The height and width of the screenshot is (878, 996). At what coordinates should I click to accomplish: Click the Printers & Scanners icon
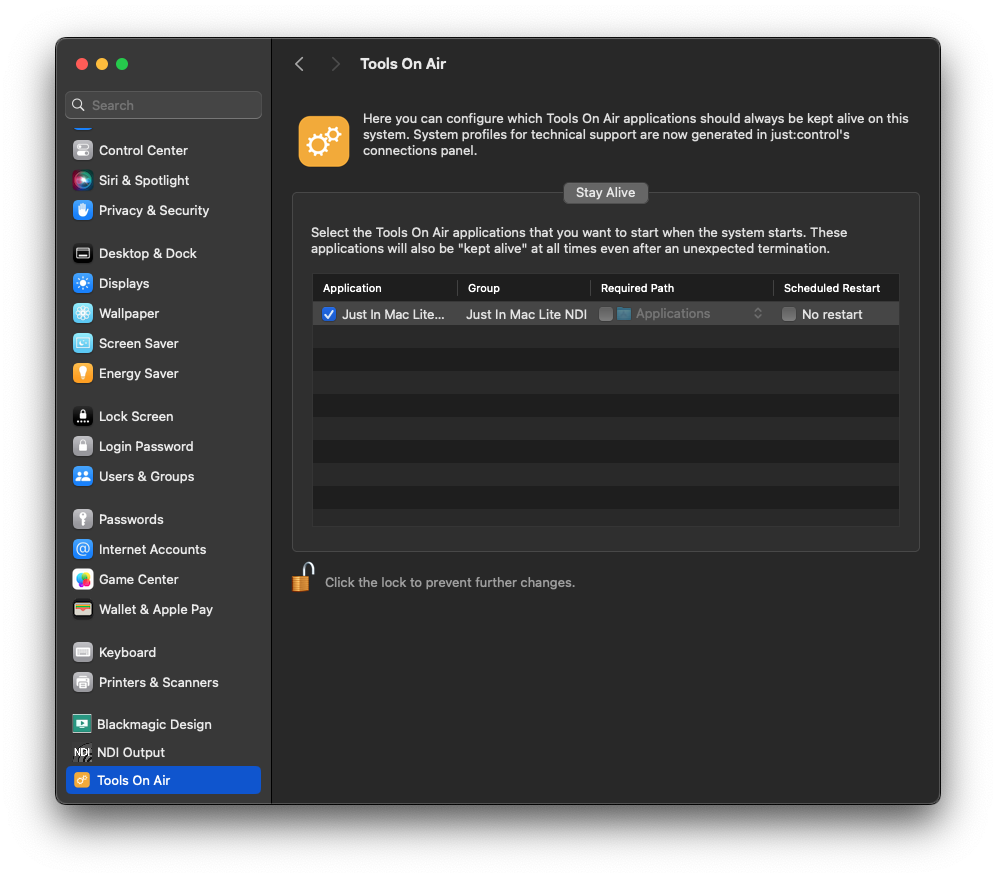point(83,682)
